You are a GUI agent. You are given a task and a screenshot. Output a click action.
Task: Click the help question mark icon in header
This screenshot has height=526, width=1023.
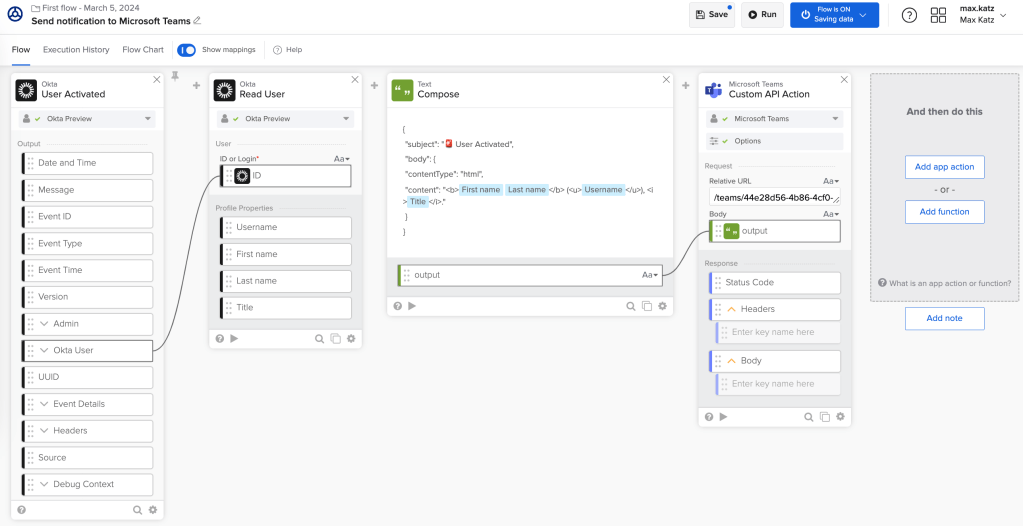(x=909, y=15)
